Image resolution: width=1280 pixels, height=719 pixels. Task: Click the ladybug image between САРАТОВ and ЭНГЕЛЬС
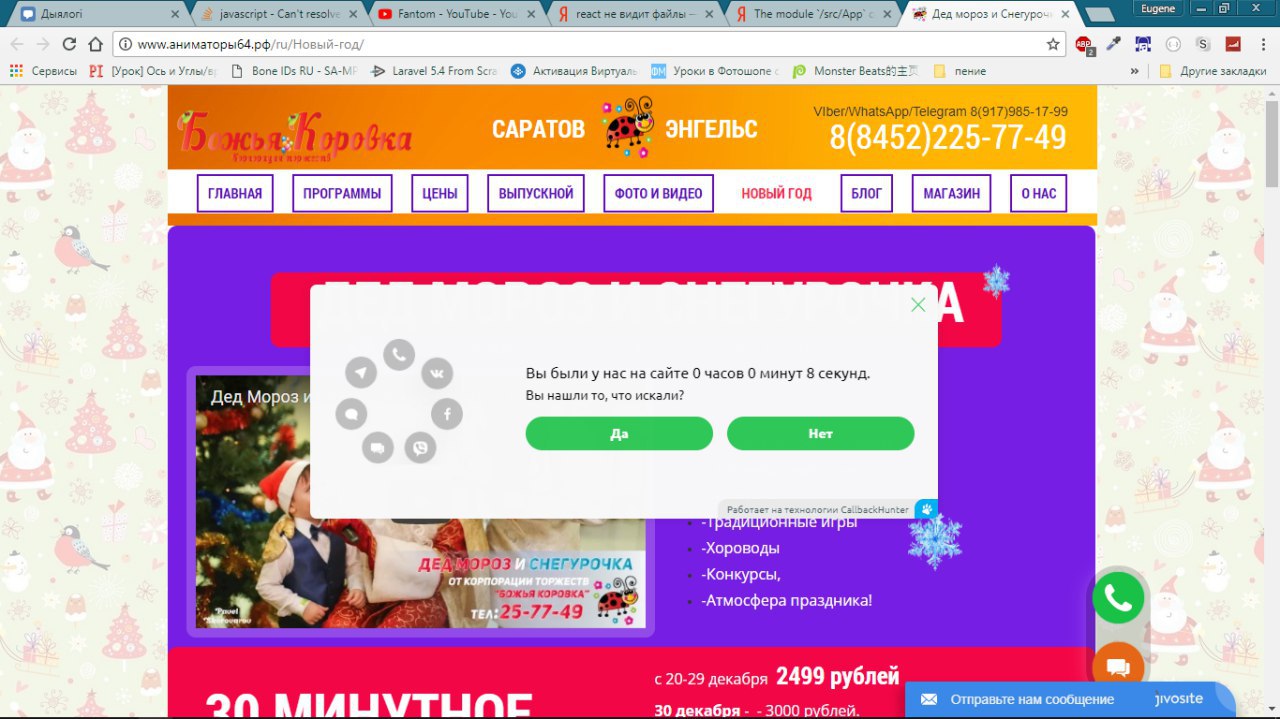(628, 127)
